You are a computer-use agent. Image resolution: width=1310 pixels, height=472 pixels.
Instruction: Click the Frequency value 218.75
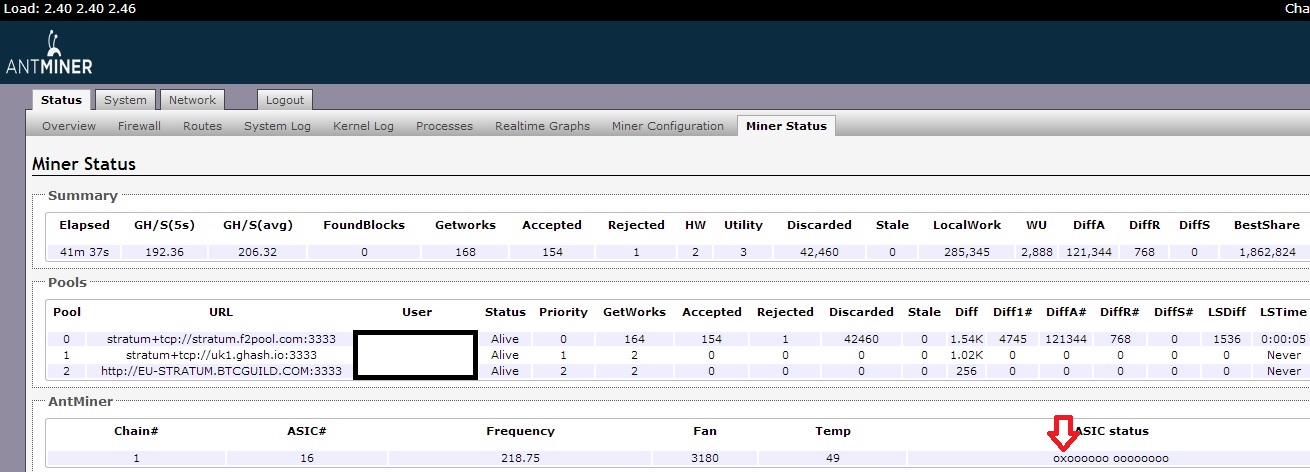(520, 458)
